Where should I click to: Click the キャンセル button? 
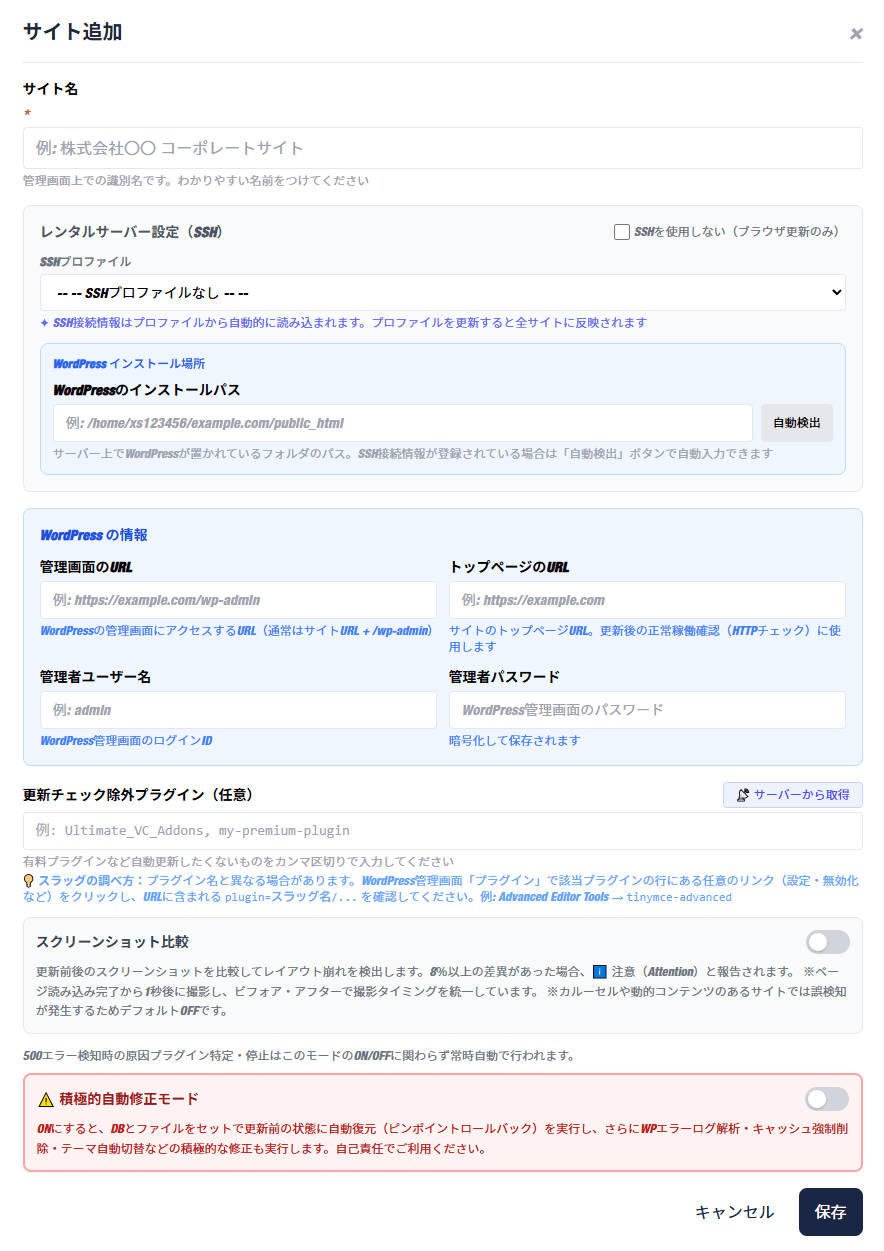[x=734, y=1212]
